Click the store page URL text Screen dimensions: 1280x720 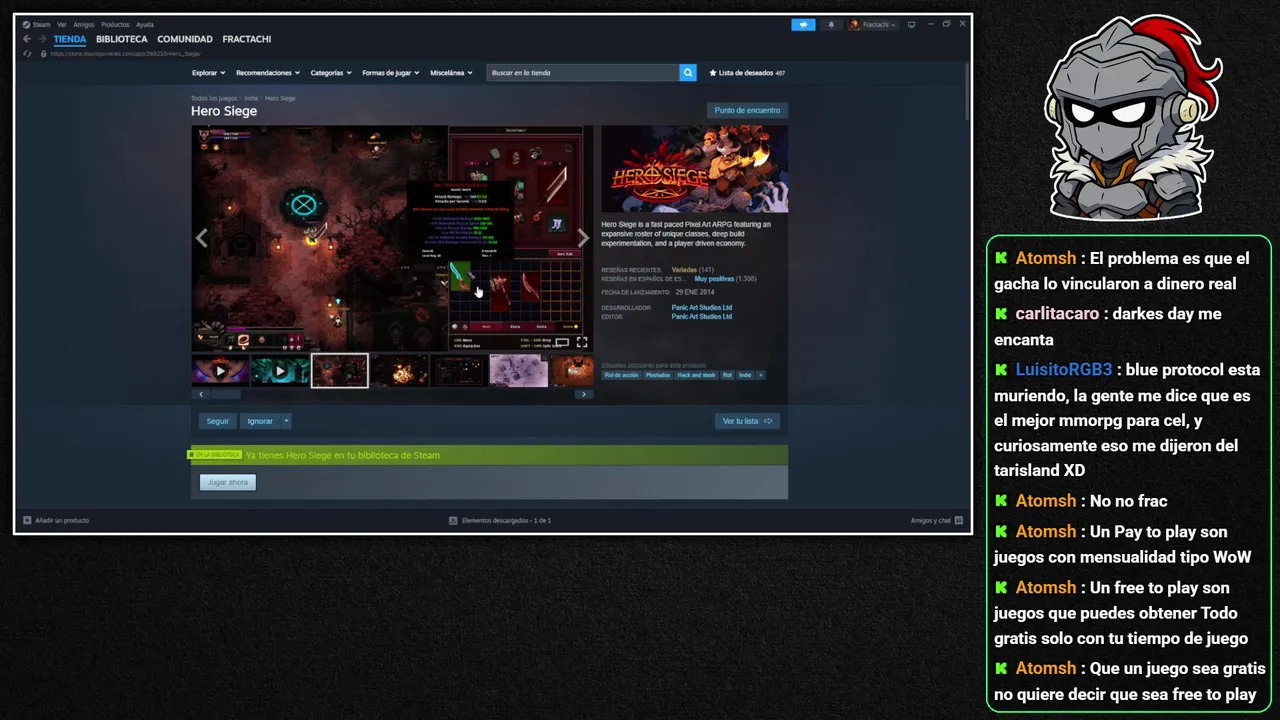point(125,53)
